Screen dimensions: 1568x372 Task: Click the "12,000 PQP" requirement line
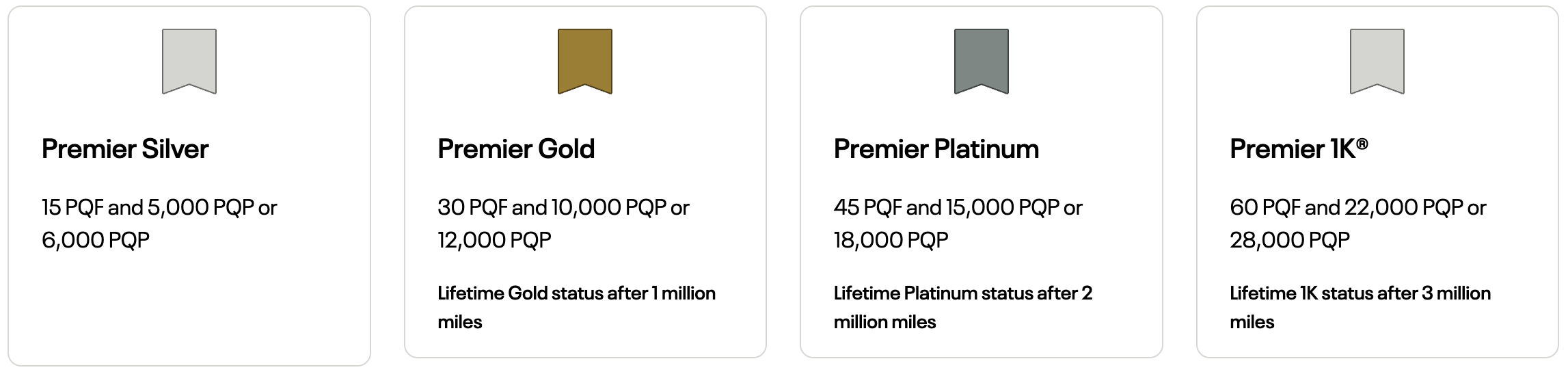pyautogui.click(x=494, y=240)
